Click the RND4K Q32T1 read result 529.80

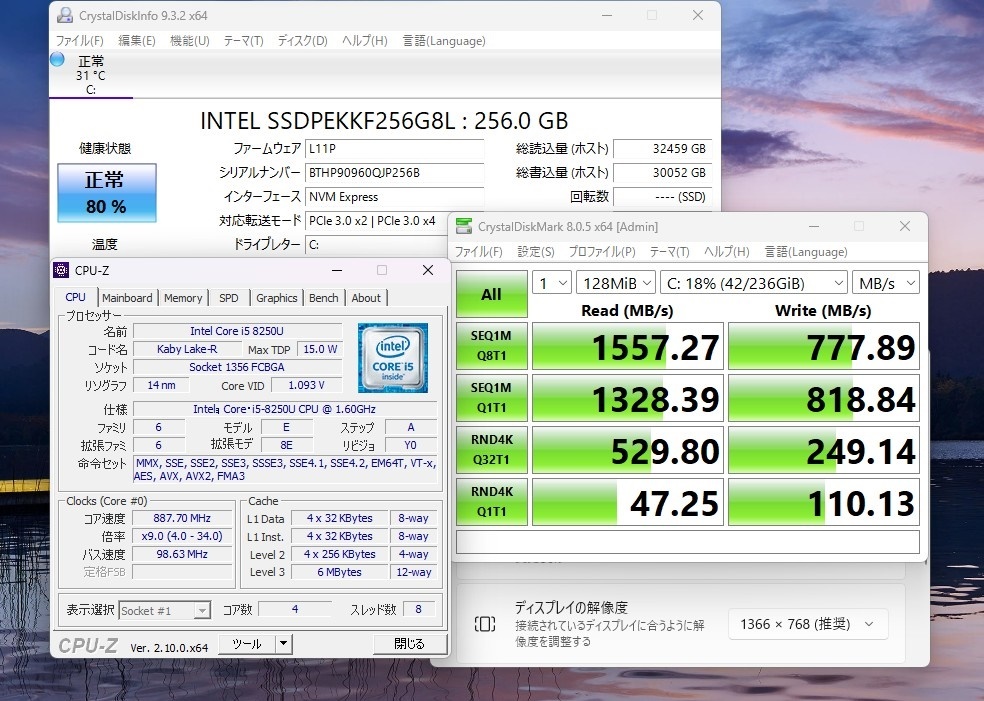628,450
